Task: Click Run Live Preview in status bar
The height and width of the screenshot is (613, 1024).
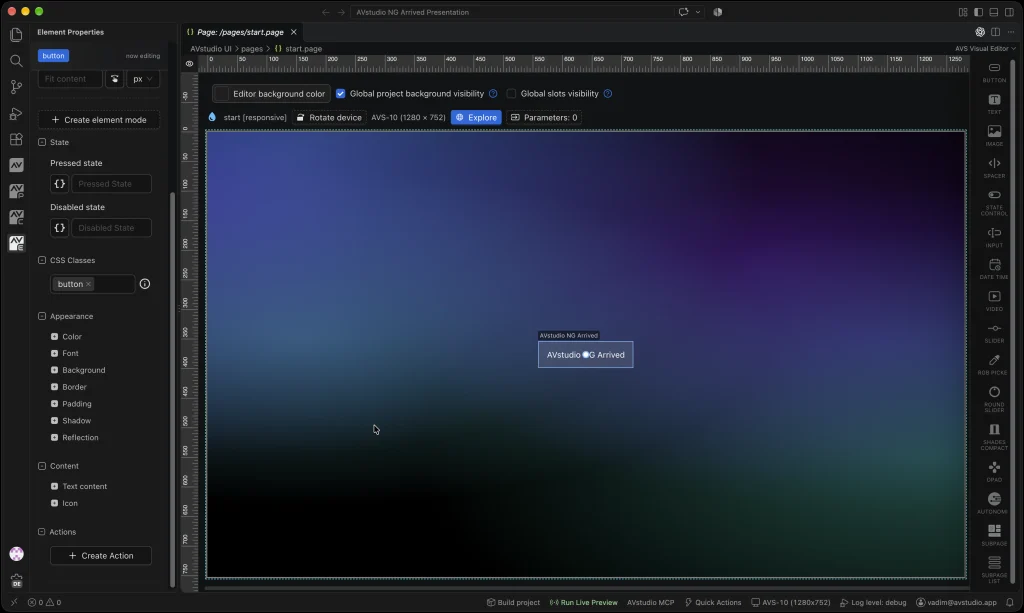Action: [x=583, y=603]
